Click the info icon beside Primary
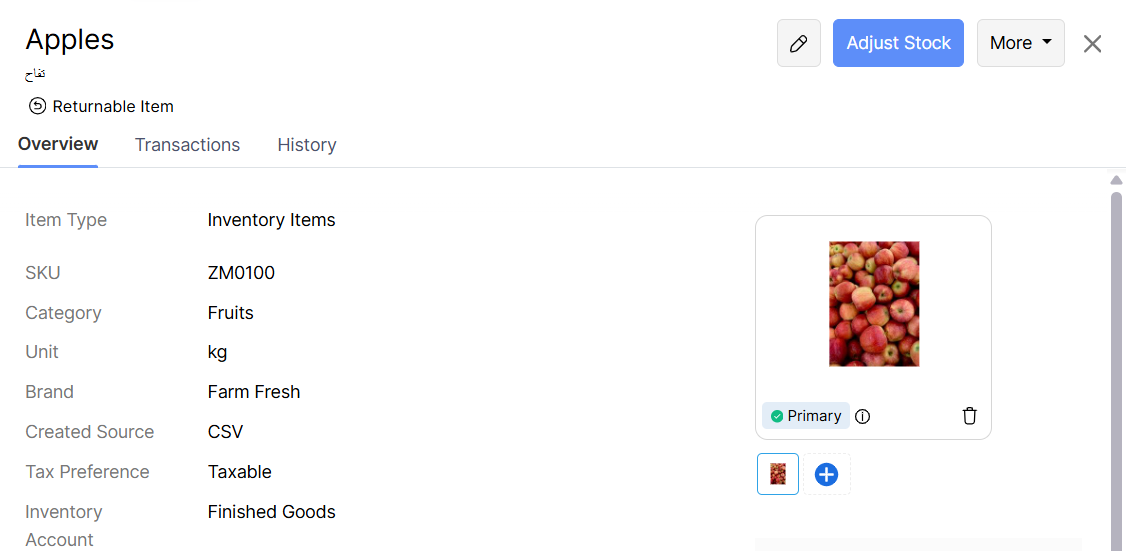 tap(863, 416)
